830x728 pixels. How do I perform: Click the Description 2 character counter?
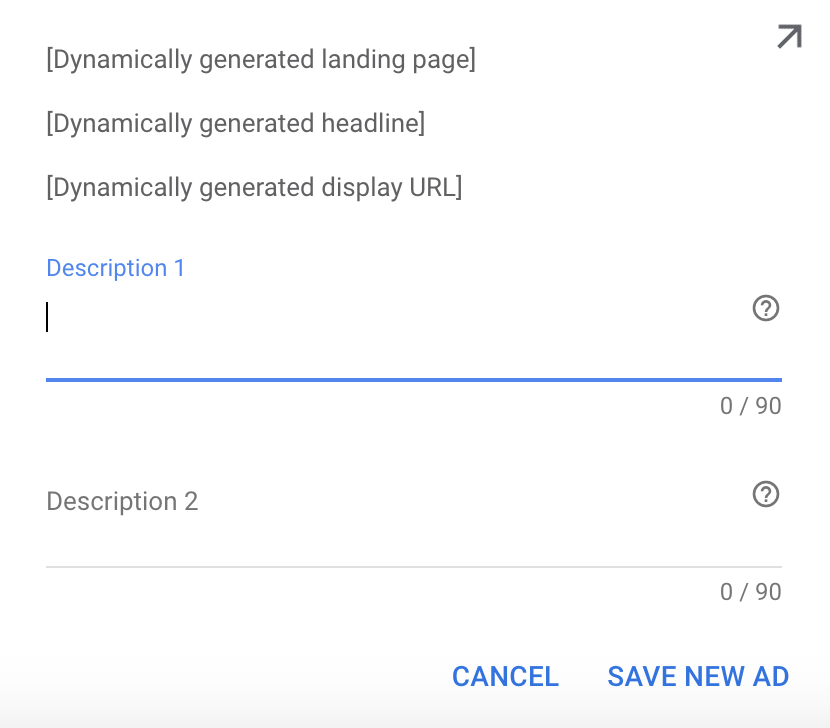pyautogui.click(x=750, y=592)
